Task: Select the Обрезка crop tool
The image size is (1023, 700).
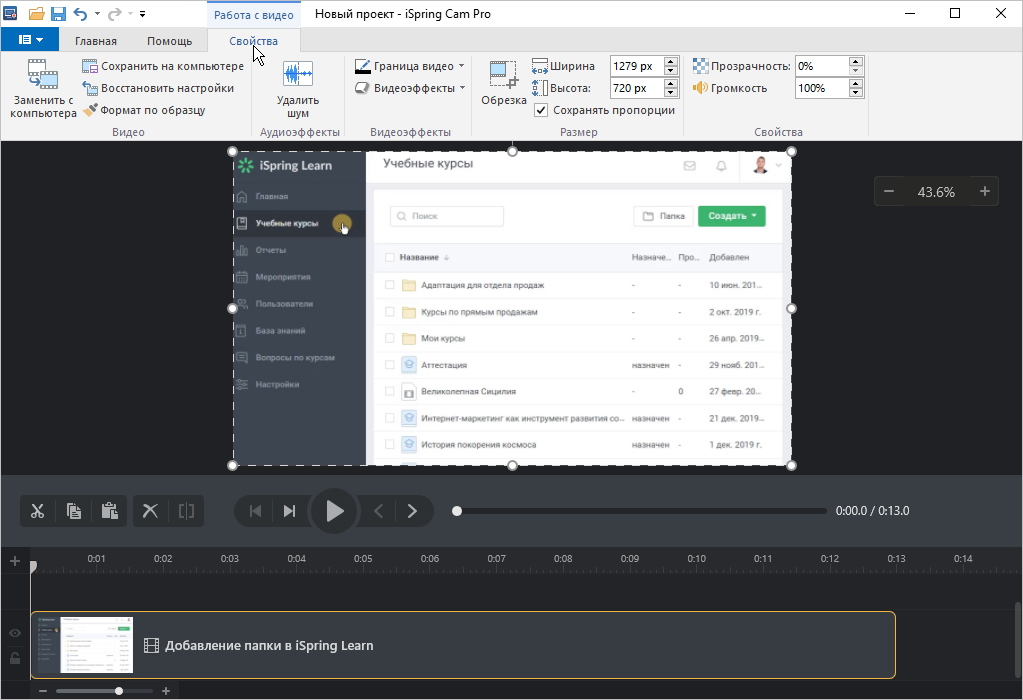Action: point(504,83)
